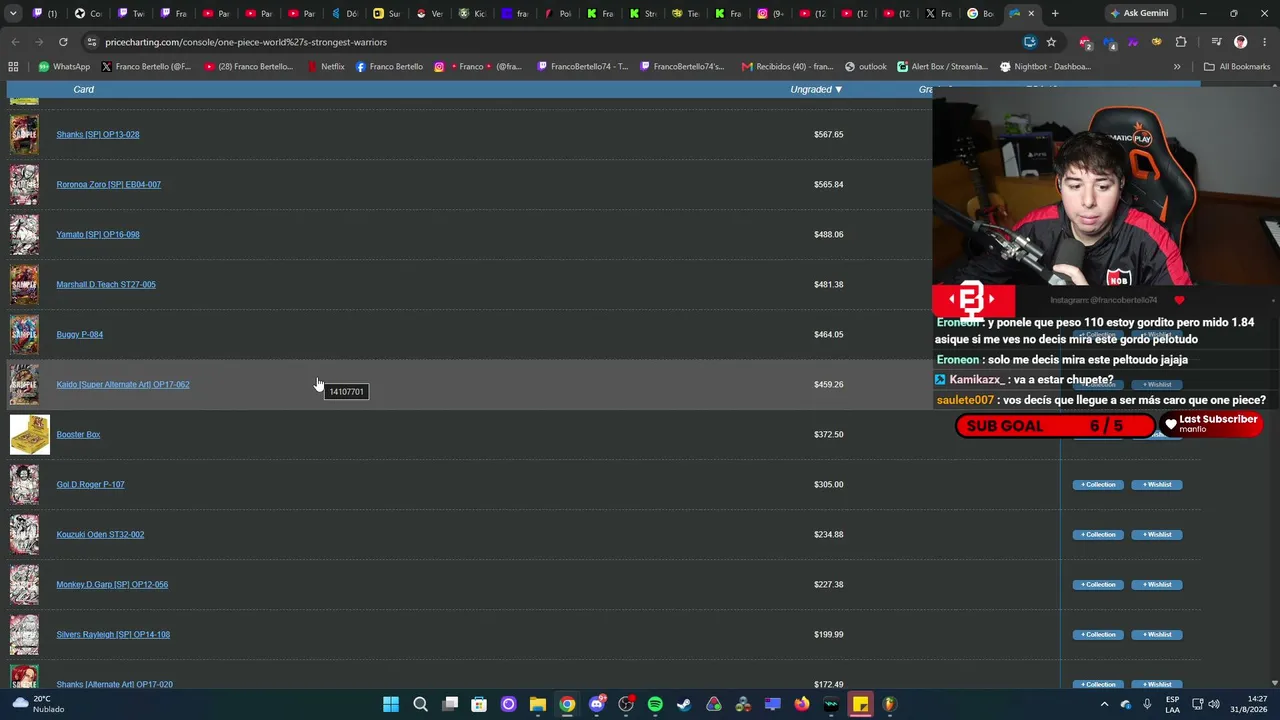The image size is (1280, 720).
Task: Click the Shanks [SP] OP13-028 card thumbnail
Action: tap(24, 135)
